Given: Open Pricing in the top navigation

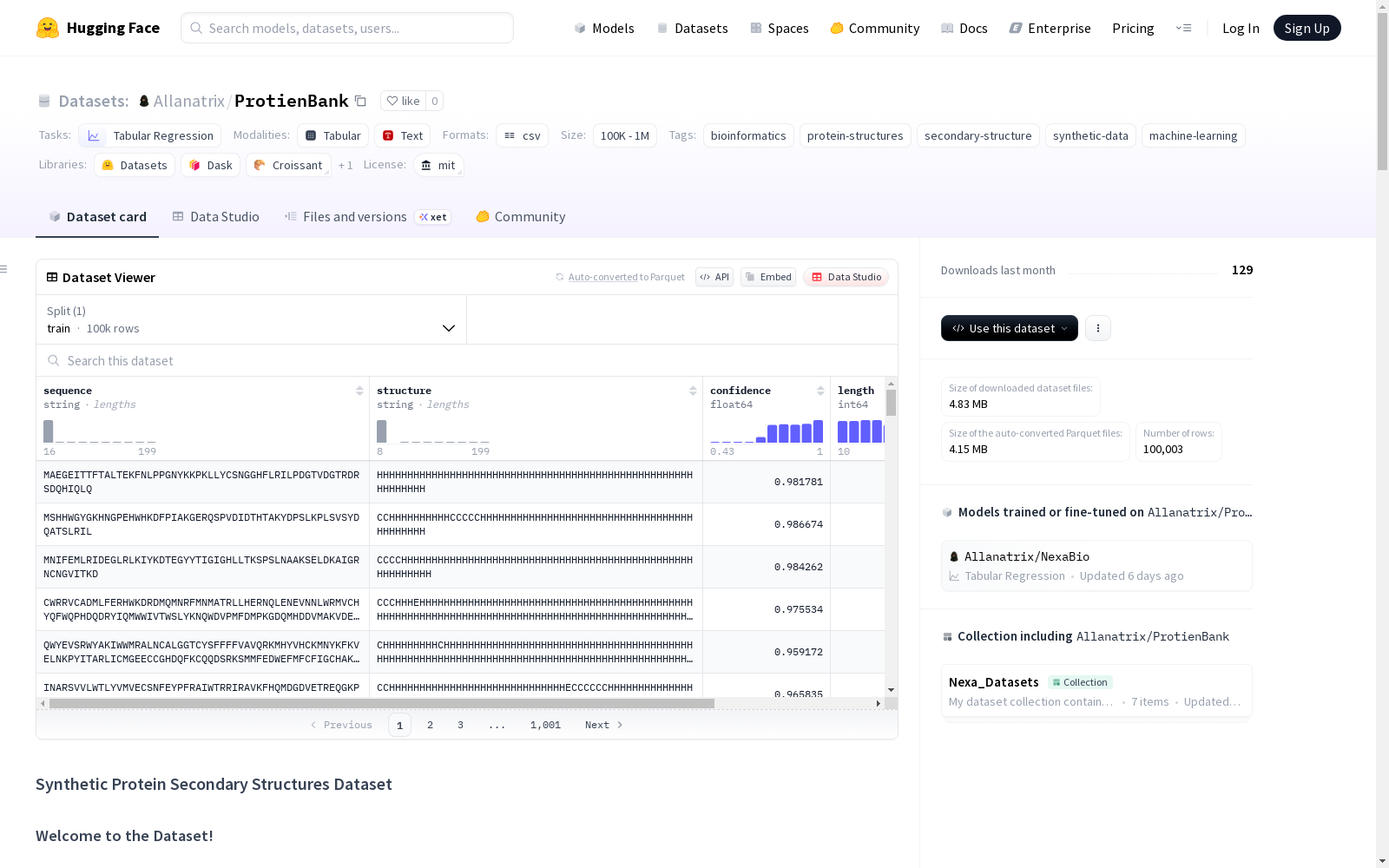Looking at the screenshot, I should point(1133,28).
